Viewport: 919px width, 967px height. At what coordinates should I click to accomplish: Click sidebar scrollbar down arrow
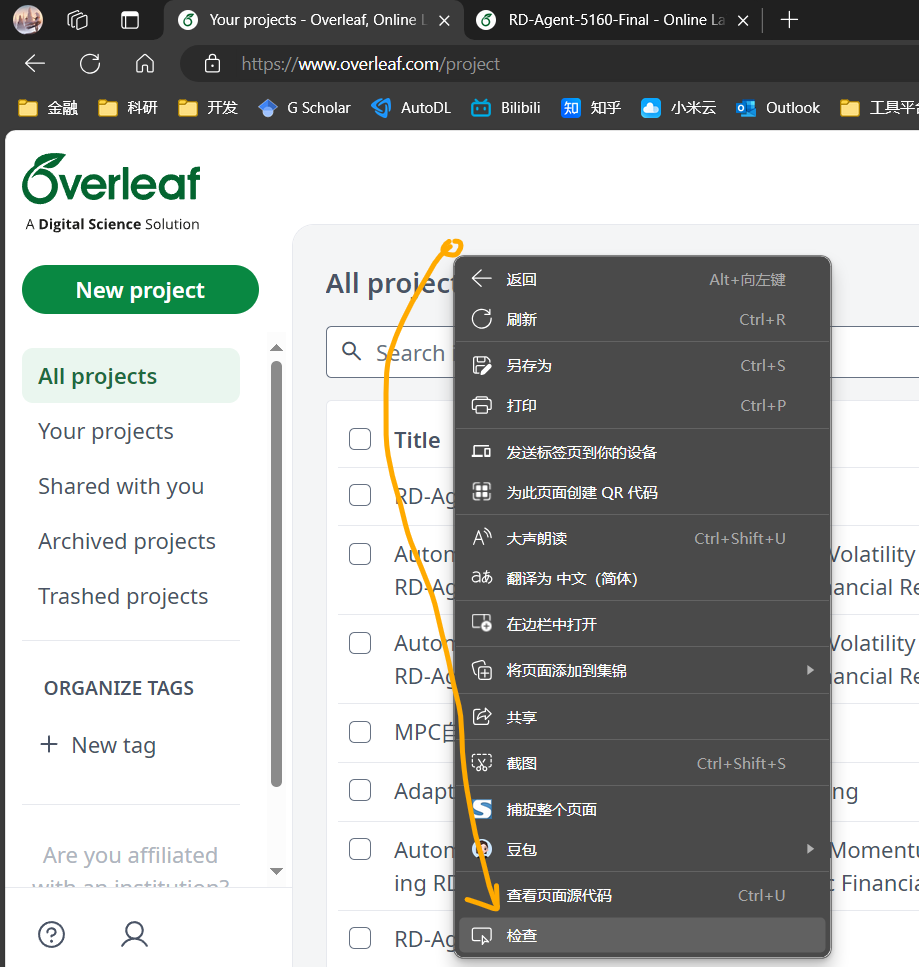tap(276, 871)
